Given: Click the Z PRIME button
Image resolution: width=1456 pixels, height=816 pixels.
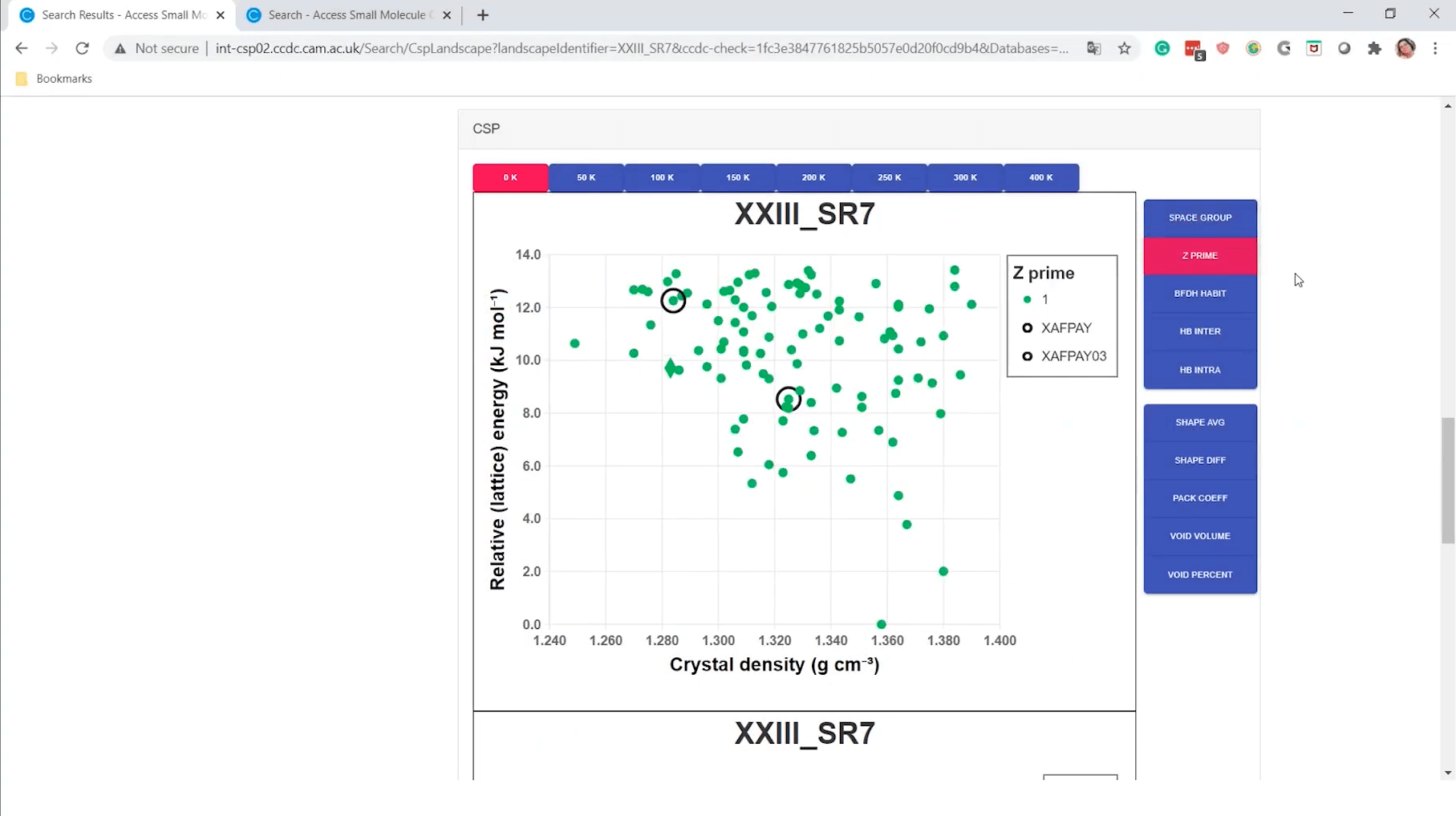Looking at the screenshot, I should point(1199,255).
